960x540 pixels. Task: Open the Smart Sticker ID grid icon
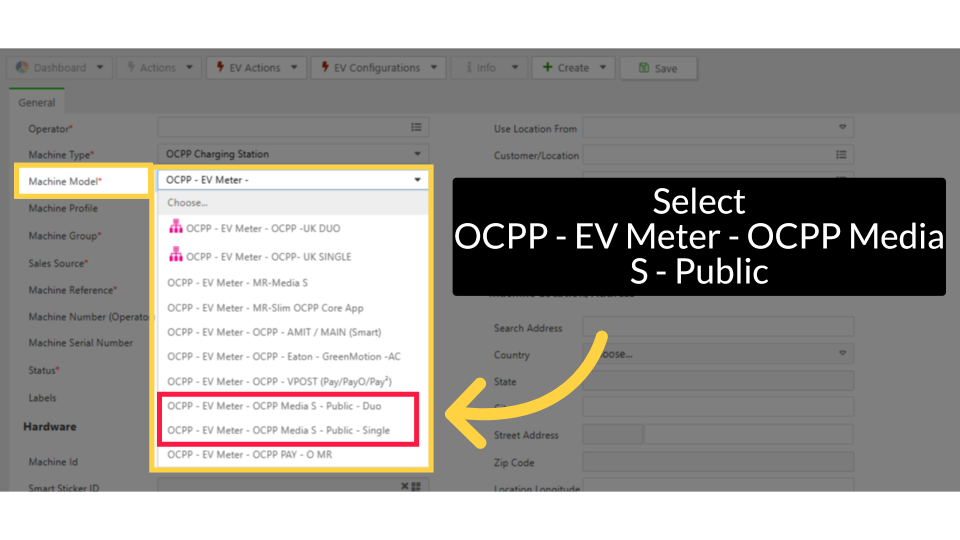click(x=416, y=486)
